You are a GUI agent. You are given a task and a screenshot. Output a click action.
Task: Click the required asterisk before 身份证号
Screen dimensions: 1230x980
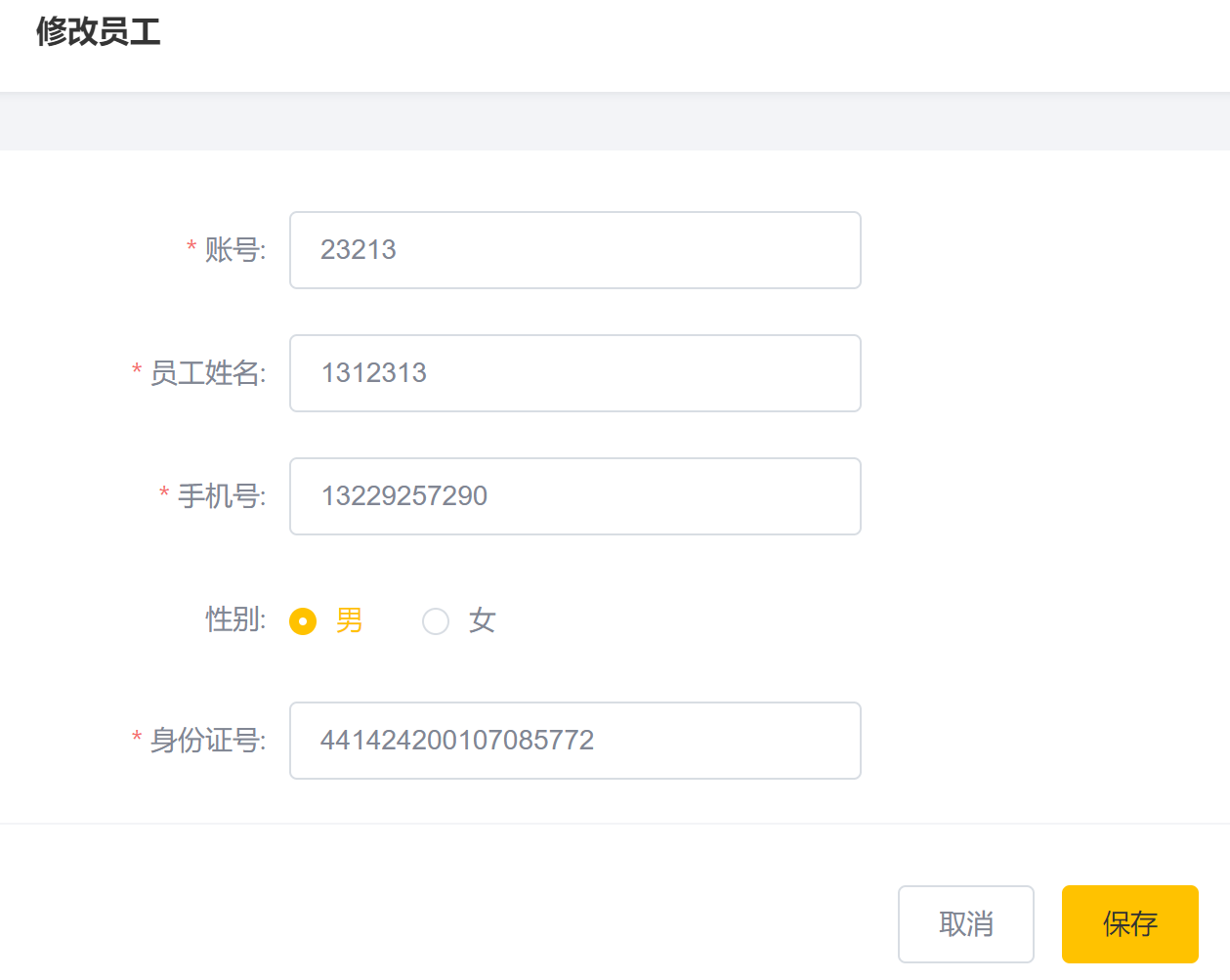click(137, 738)
